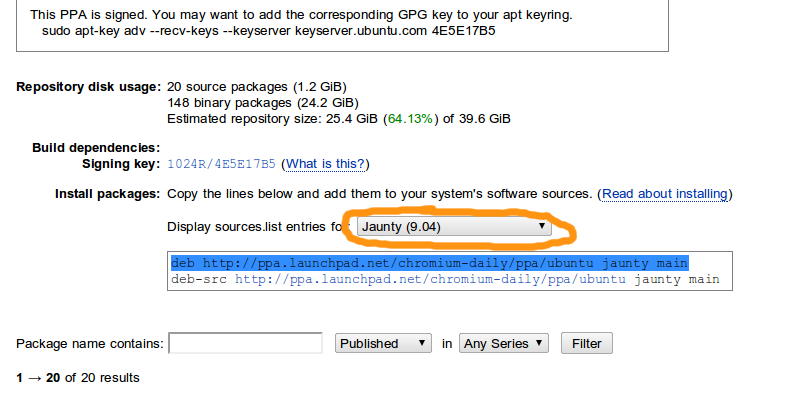Image resolution: width=798 pixels, height=395 pixels.
Task: Click the 'Install packages:' label
Action: coord(107,194)
